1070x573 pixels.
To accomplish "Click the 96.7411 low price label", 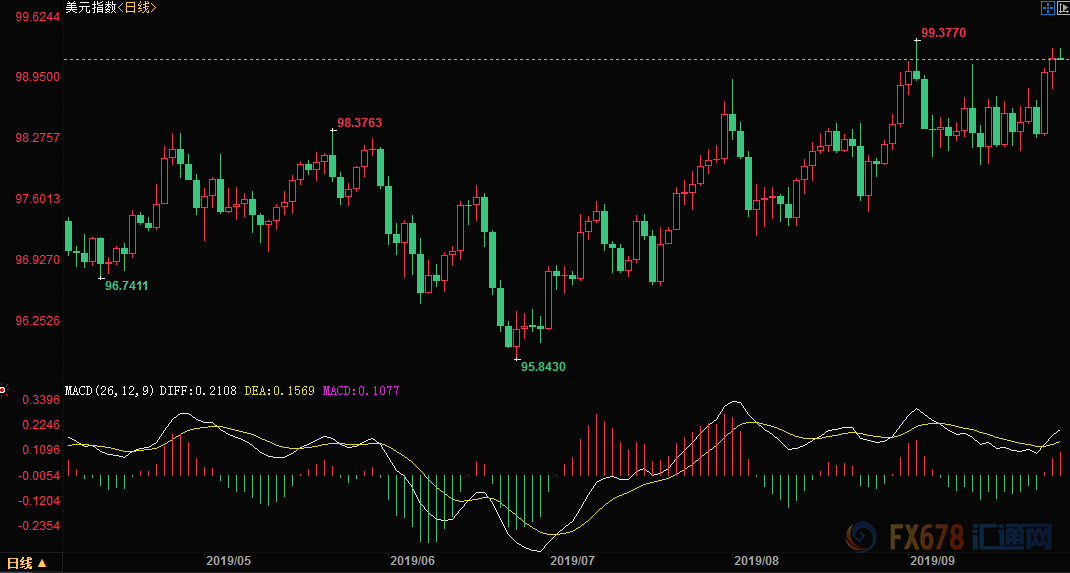I will pyautogui.click(x=127, y=285).
